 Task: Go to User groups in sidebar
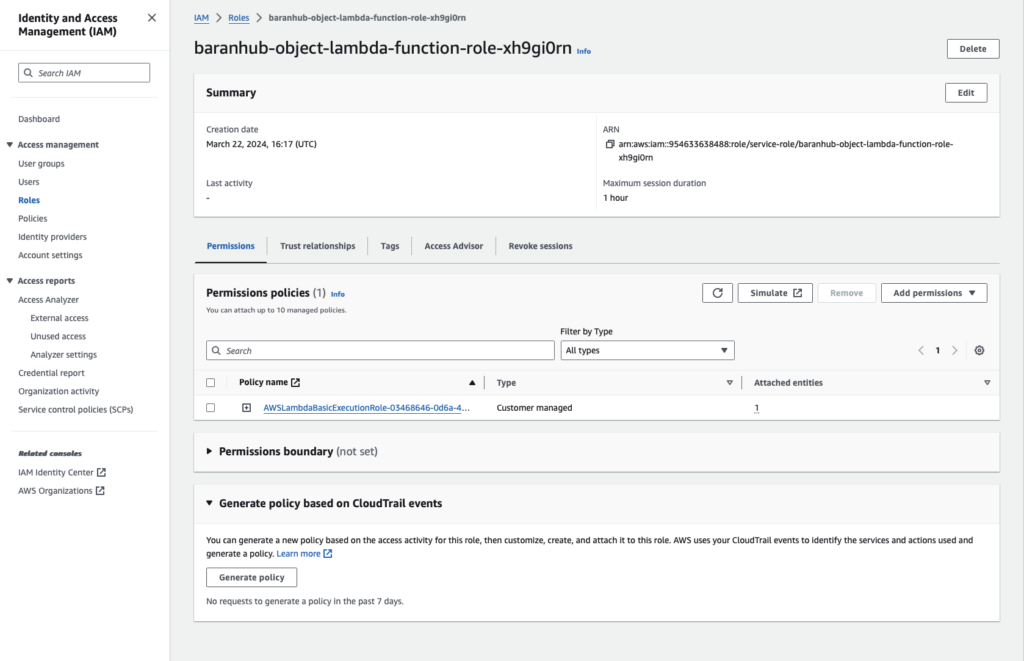coord(41,163)
